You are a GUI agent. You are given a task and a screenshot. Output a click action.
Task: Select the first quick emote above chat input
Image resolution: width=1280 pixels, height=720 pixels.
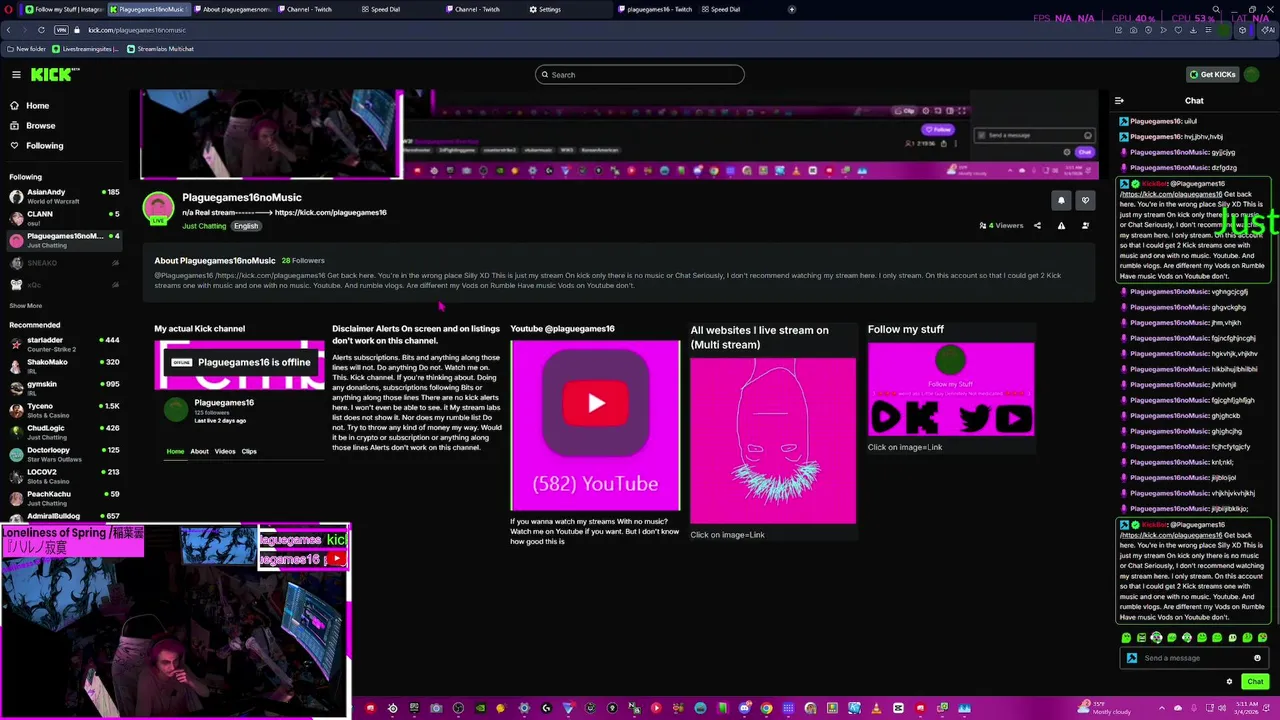click(1126, 638)
